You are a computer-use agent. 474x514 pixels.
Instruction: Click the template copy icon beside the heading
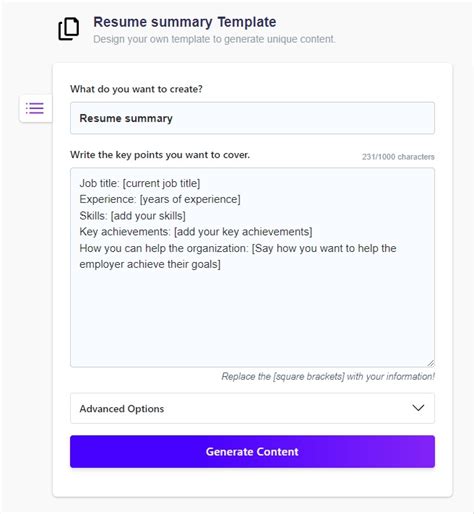tap(69, 29)
